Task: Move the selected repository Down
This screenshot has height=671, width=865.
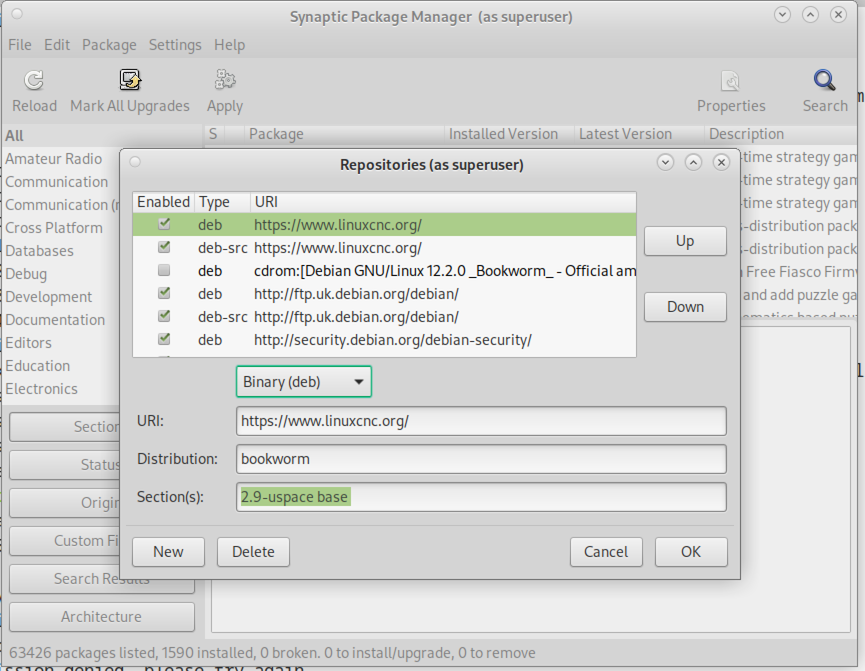Action: [x=685, y=307]
